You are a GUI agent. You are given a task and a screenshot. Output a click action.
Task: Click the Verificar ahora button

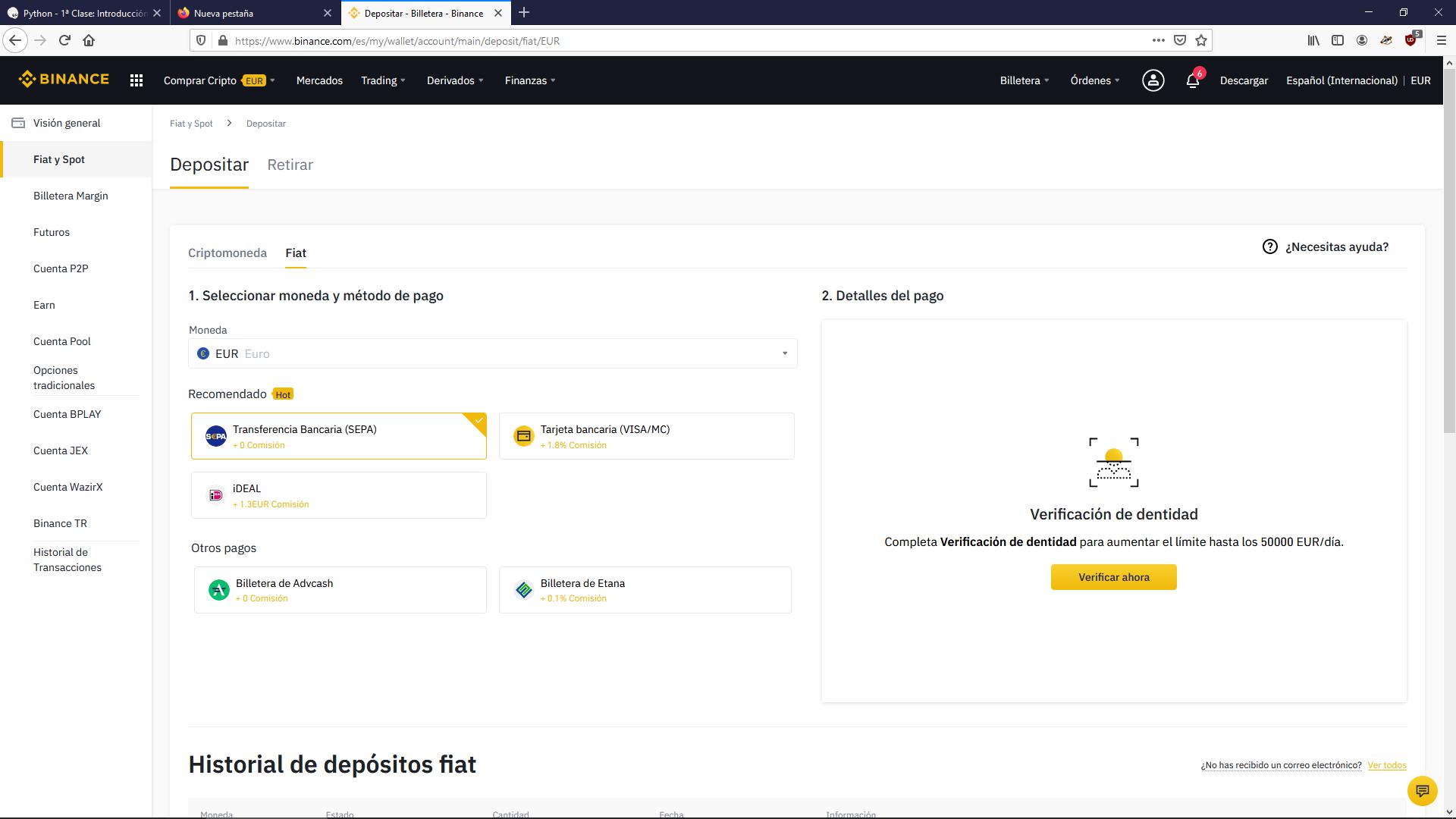tap(1113, 577)
